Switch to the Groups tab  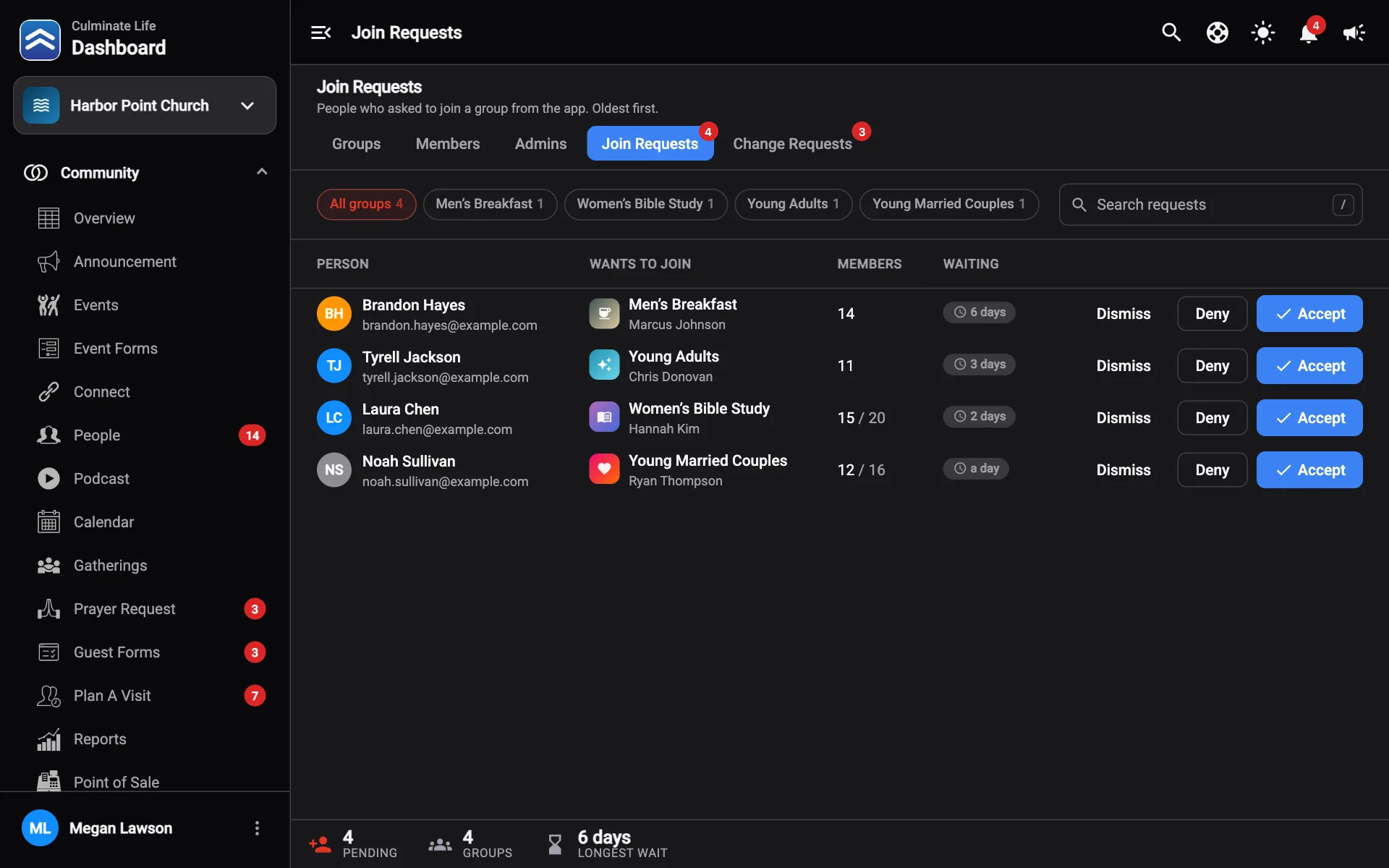coord(356,143)
